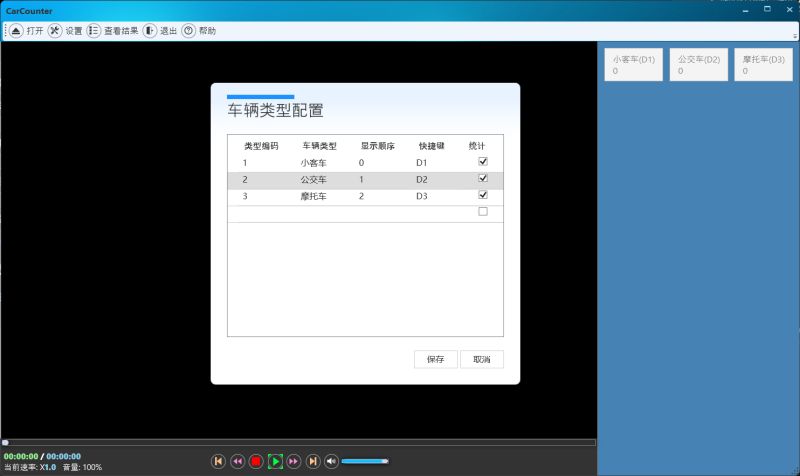Select the 打开 toolbar label
800x476 pixels.
pos(35,31)
